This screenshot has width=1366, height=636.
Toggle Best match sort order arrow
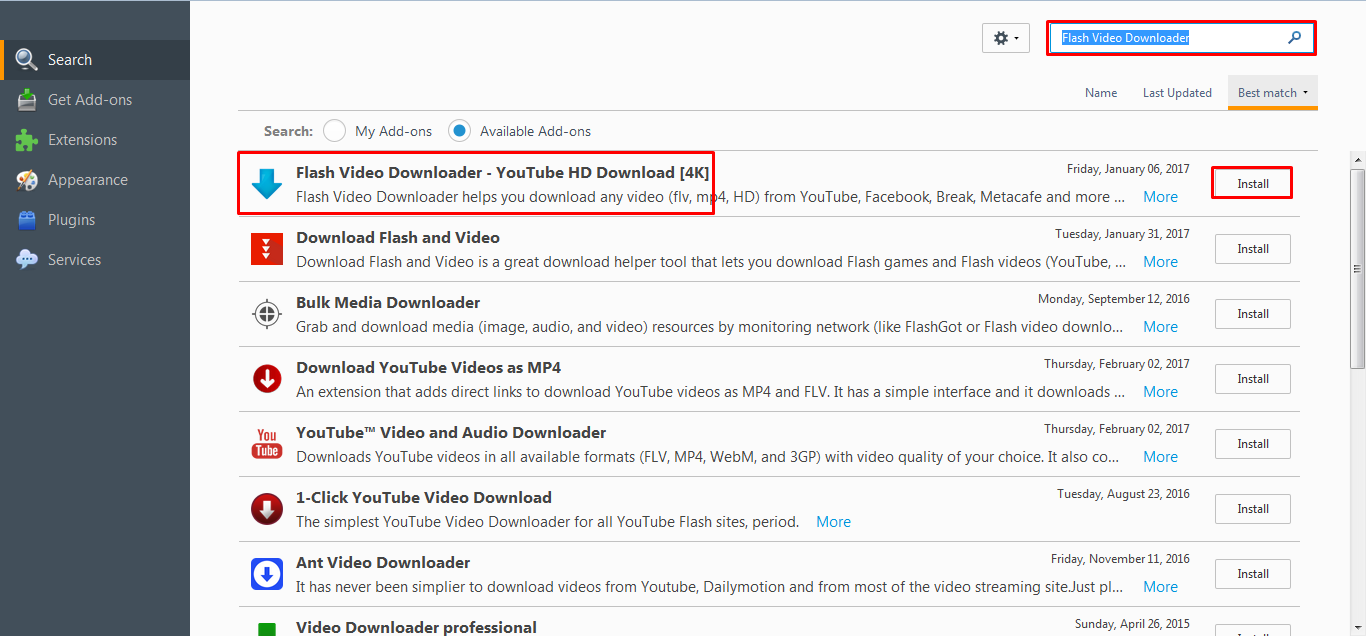pyautogui.click(x=1306, y=93)
